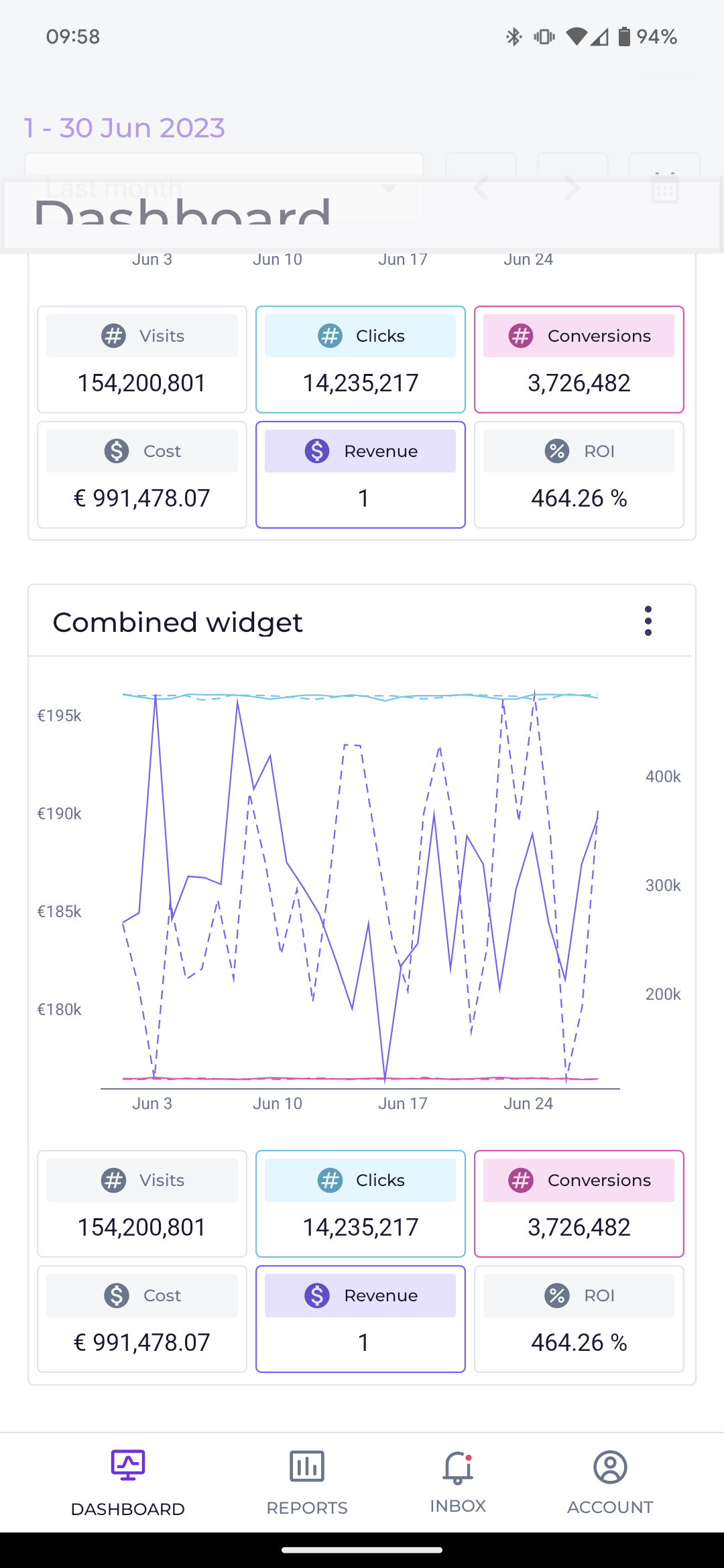Image resolution: width=724 pixels, height=1568 pixels.
Task: Tap dollar icon on Combined widget Cost tile
Action: [117, 1295]
